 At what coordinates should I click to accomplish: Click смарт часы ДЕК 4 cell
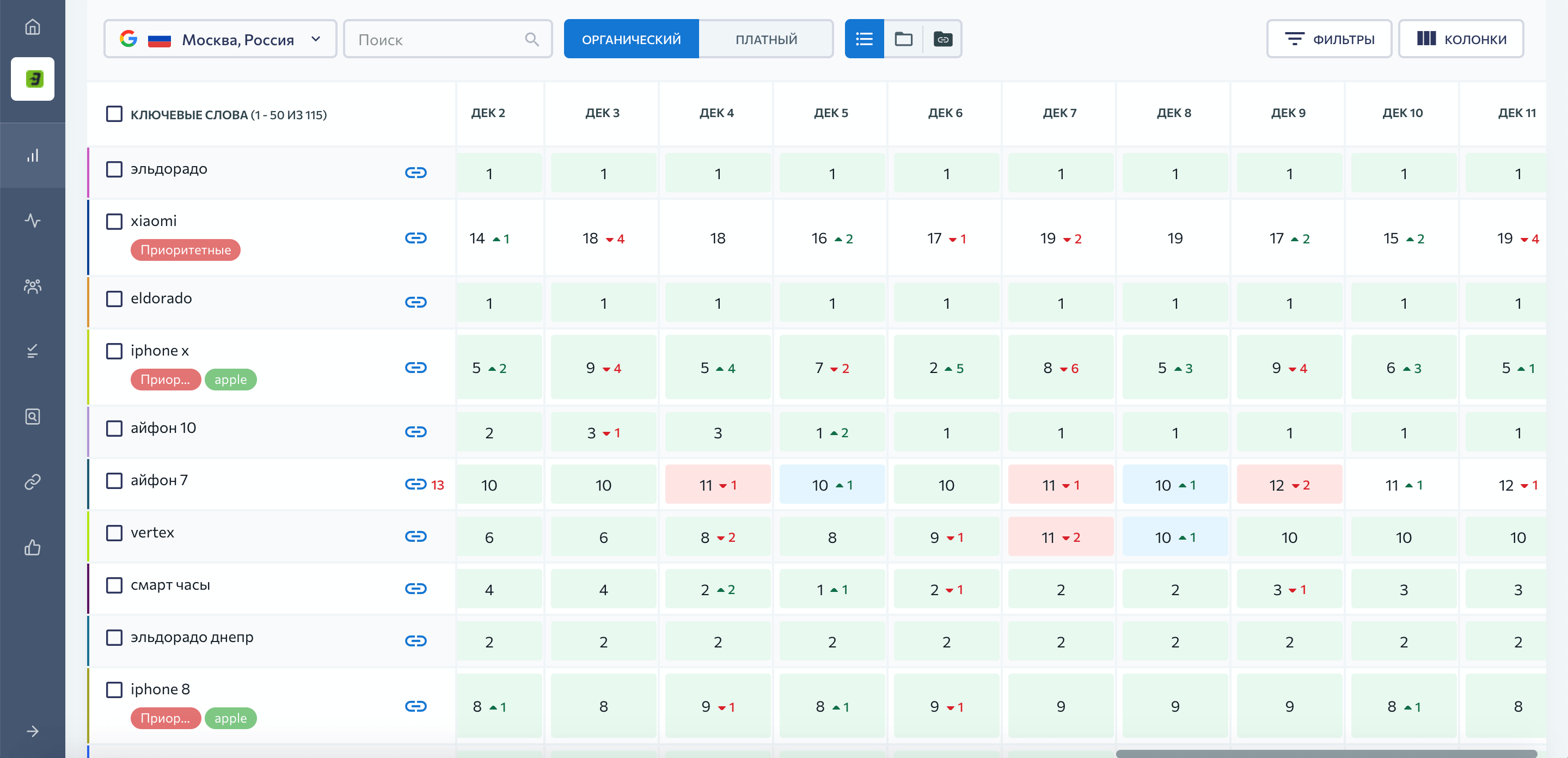coord(718,589)
